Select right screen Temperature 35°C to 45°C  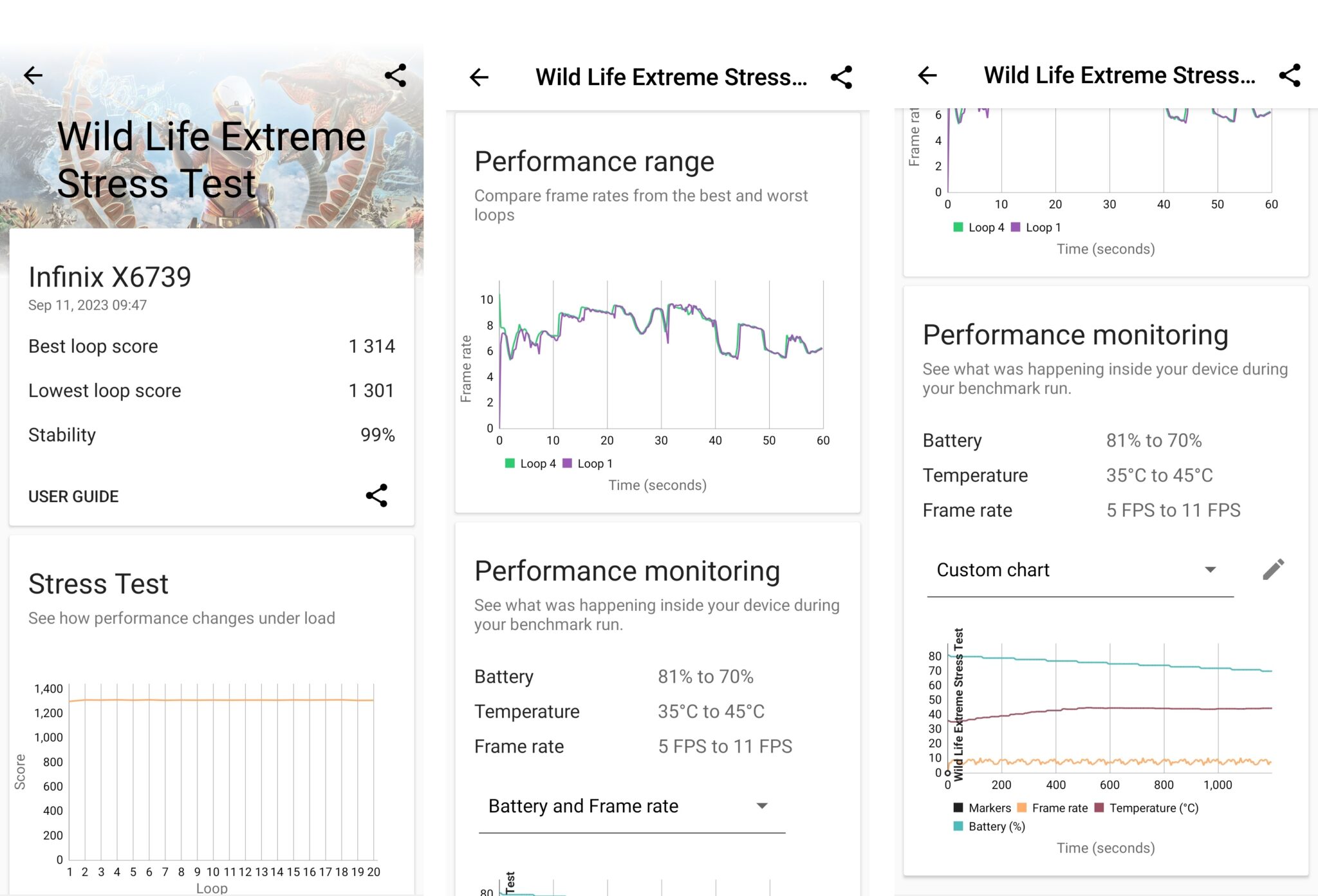point(1160,475)
